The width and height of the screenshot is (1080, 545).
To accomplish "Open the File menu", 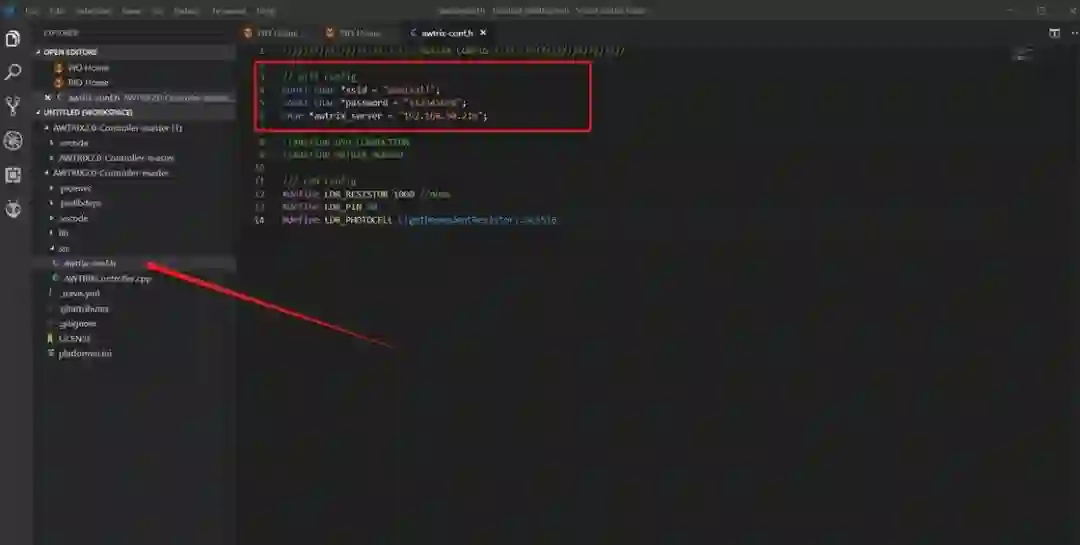I will (x=31, y=11).
